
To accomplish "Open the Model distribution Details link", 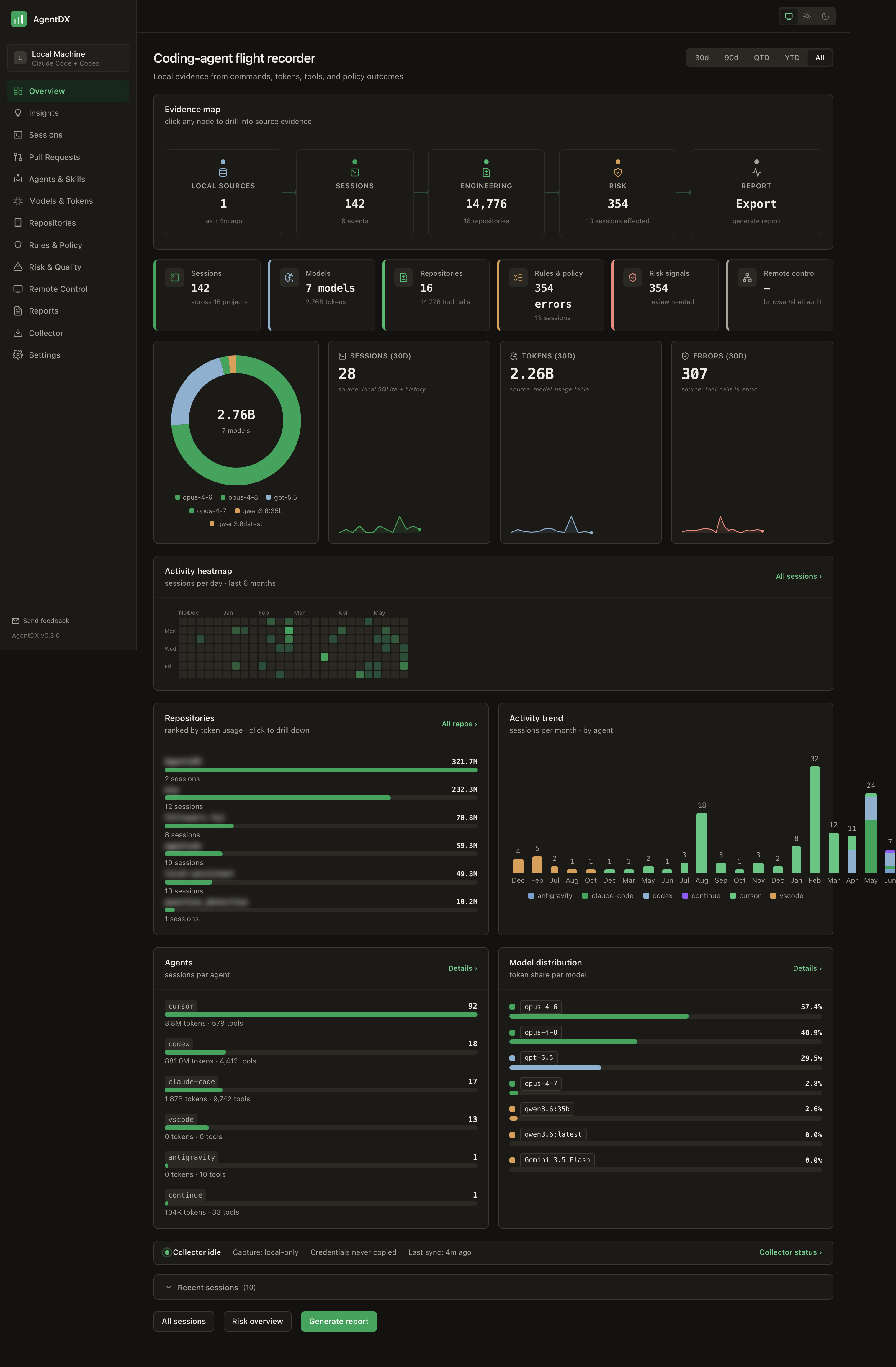I will pos(807,968).
